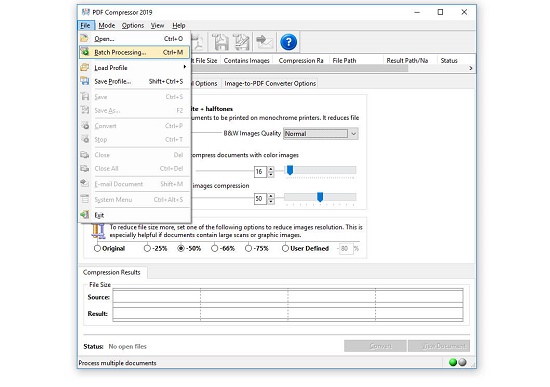Image resolution: width=550 pixels, height=387 pixels.
Task: Click the Batch Processing green icon
Action: (85, 52)
